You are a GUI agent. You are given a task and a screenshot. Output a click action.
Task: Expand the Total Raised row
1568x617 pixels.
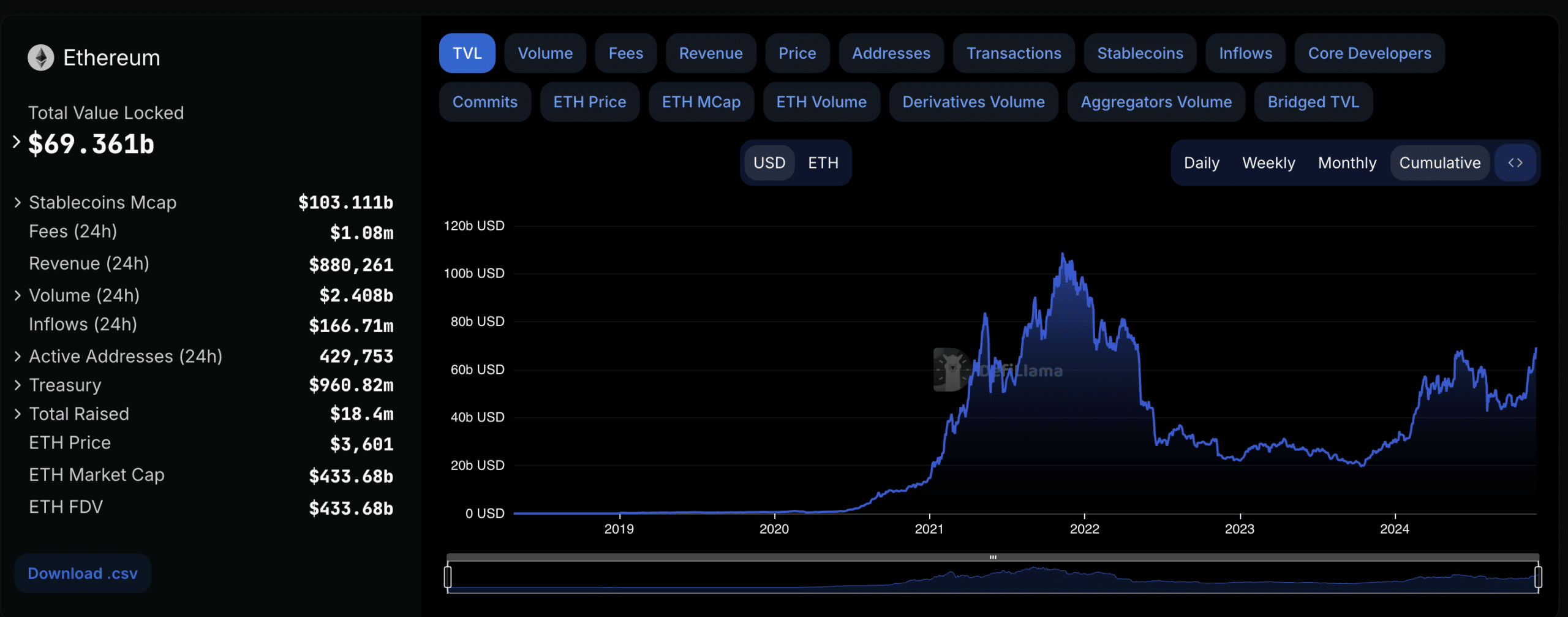pyautogui.click(x=17, y=414)
